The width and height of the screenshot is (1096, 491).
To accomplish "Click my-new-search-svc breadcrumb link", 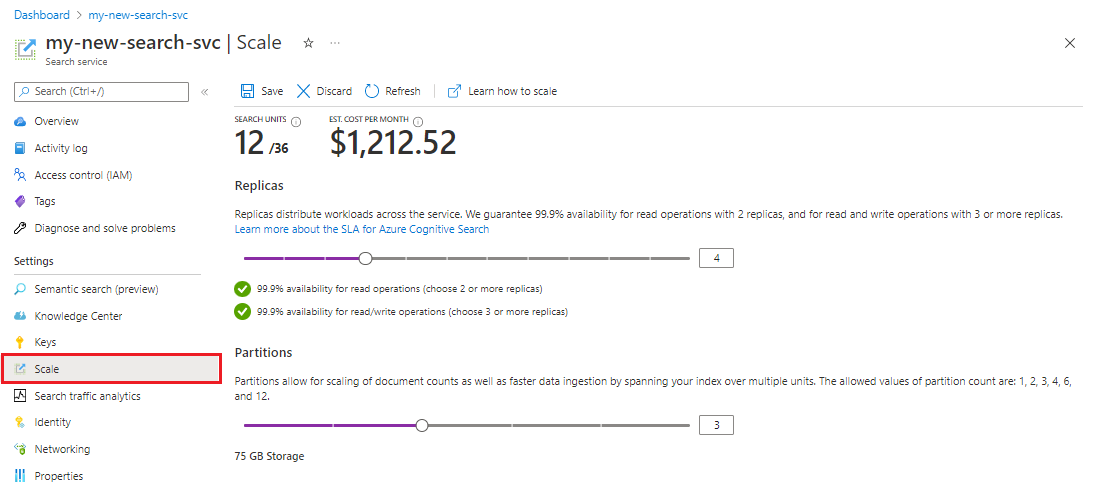I will pyautogui.click(x=138, y=15).
